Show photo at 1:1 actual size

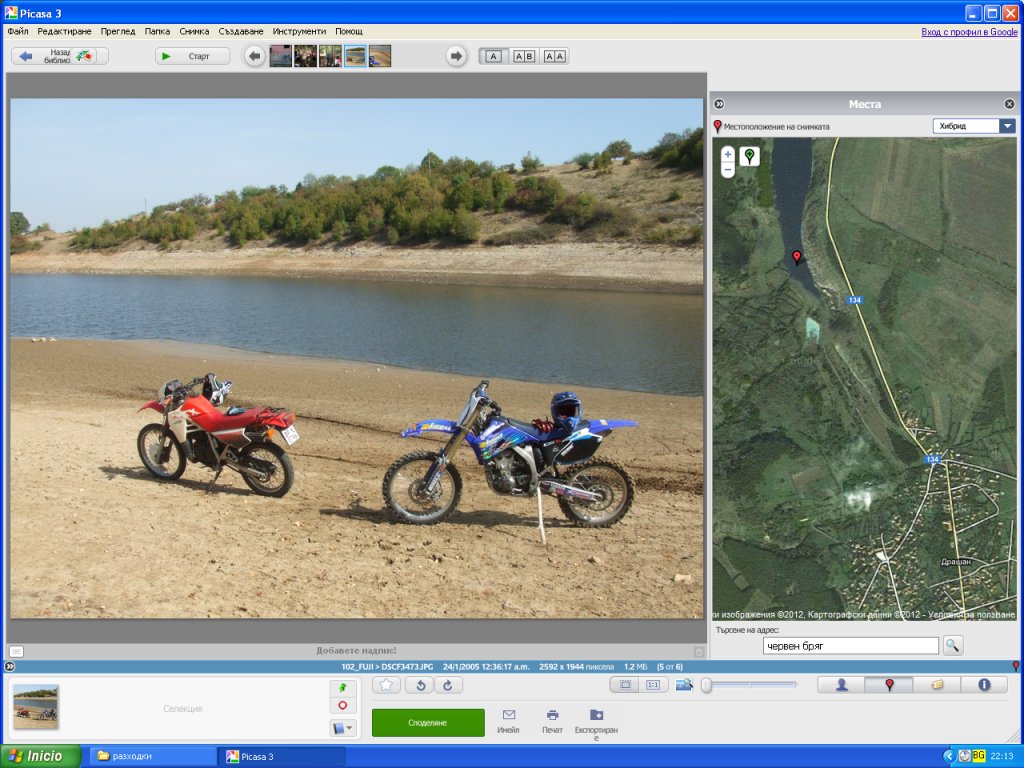click(652, 684)
